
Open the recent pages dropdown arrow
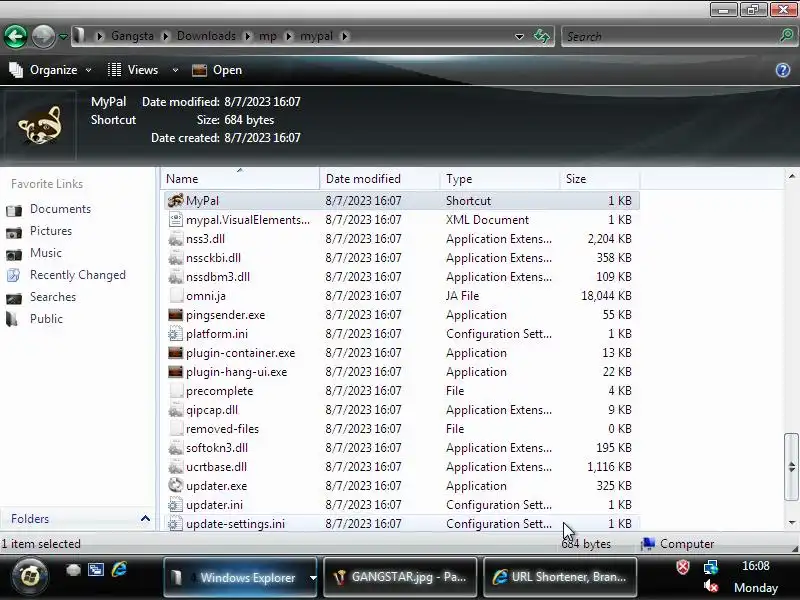[x=63, y=37]
